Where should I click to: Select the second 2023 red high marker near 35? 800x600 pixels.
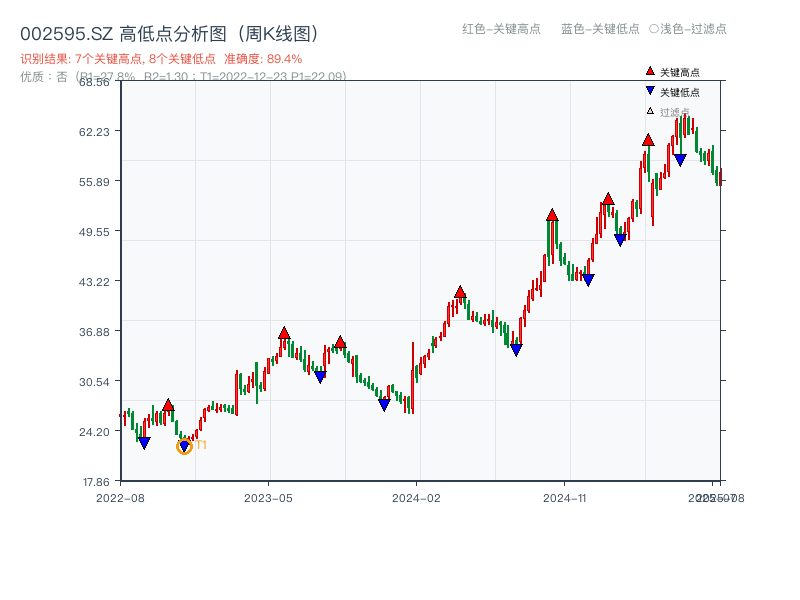340,342
